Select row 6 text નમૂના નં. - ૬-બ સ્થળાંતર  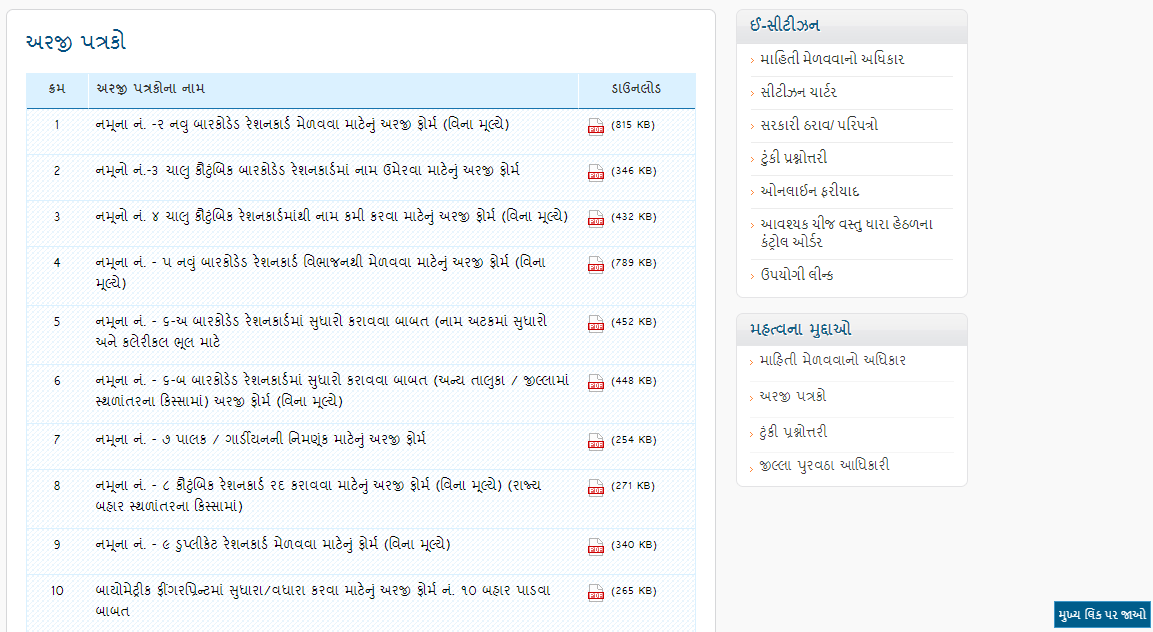tap(332, 391)
